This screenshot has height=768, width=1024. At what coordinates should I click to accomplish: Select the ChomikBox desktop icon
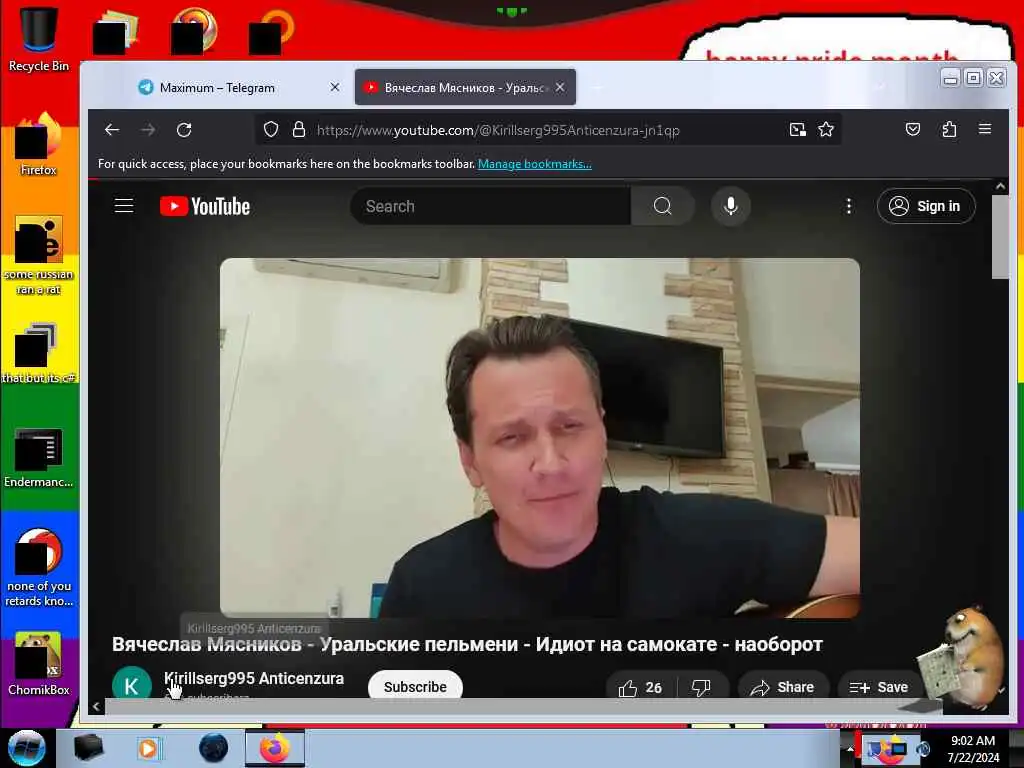click(39, 664)
